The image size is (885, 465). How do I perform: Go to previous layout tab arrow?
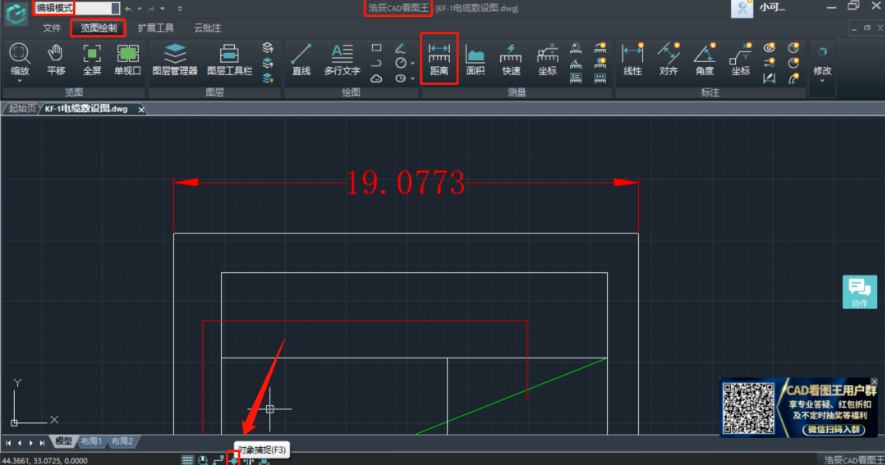(20, 442)
